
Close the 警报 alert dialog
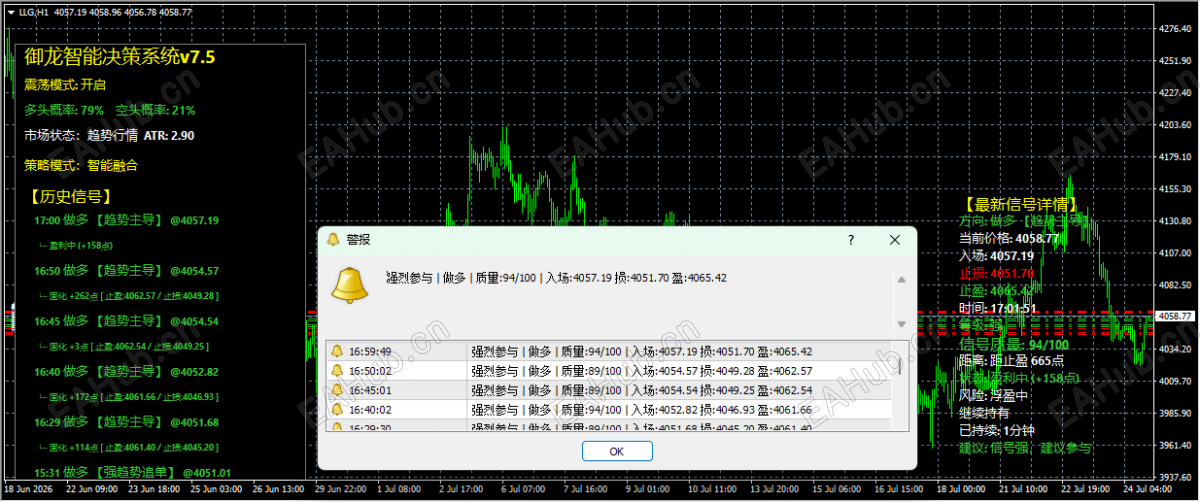pos(895,240)
